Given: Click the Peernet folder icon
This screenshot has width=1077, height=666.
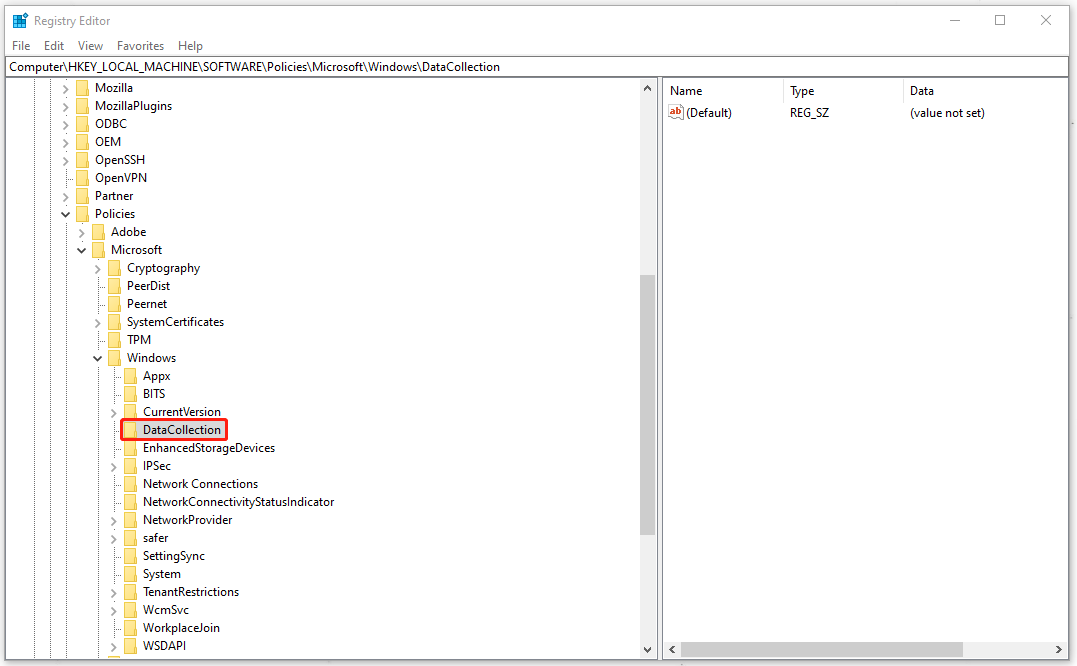Looking at the screenshot, I should tap(115, 303).
